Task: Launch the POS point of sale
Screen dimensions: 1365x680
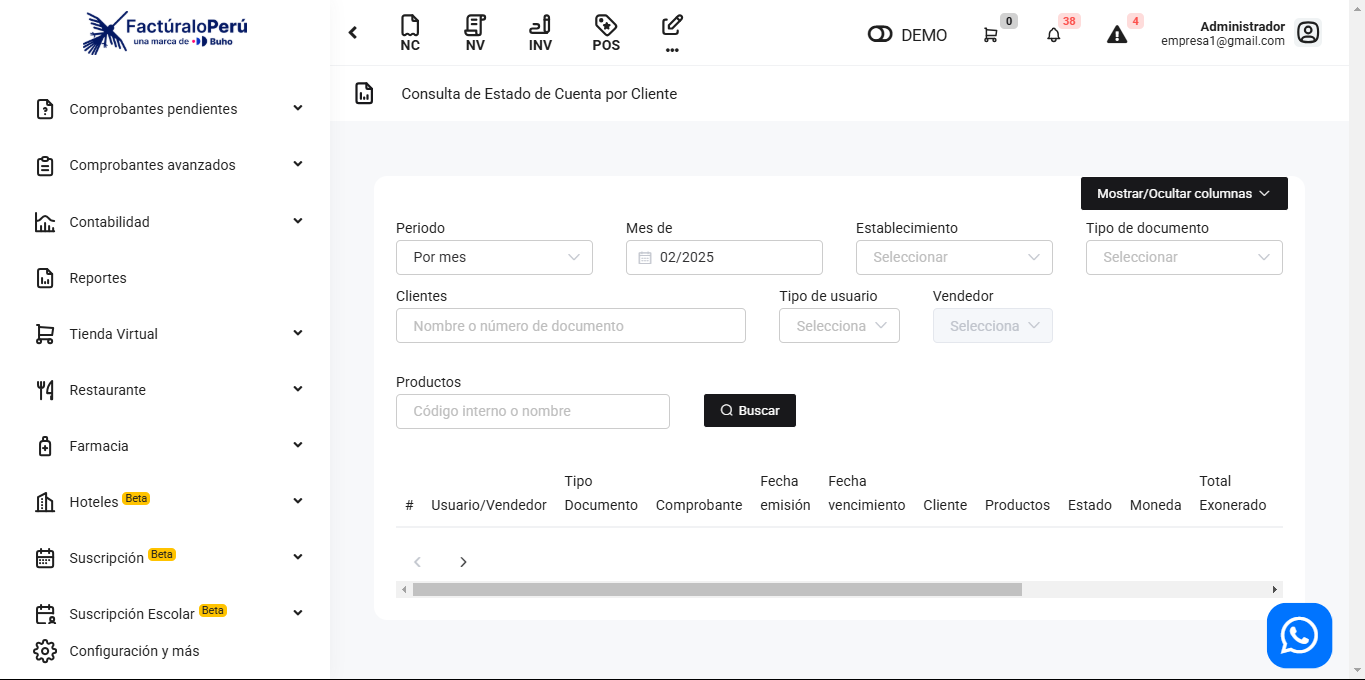Action: 606,33
